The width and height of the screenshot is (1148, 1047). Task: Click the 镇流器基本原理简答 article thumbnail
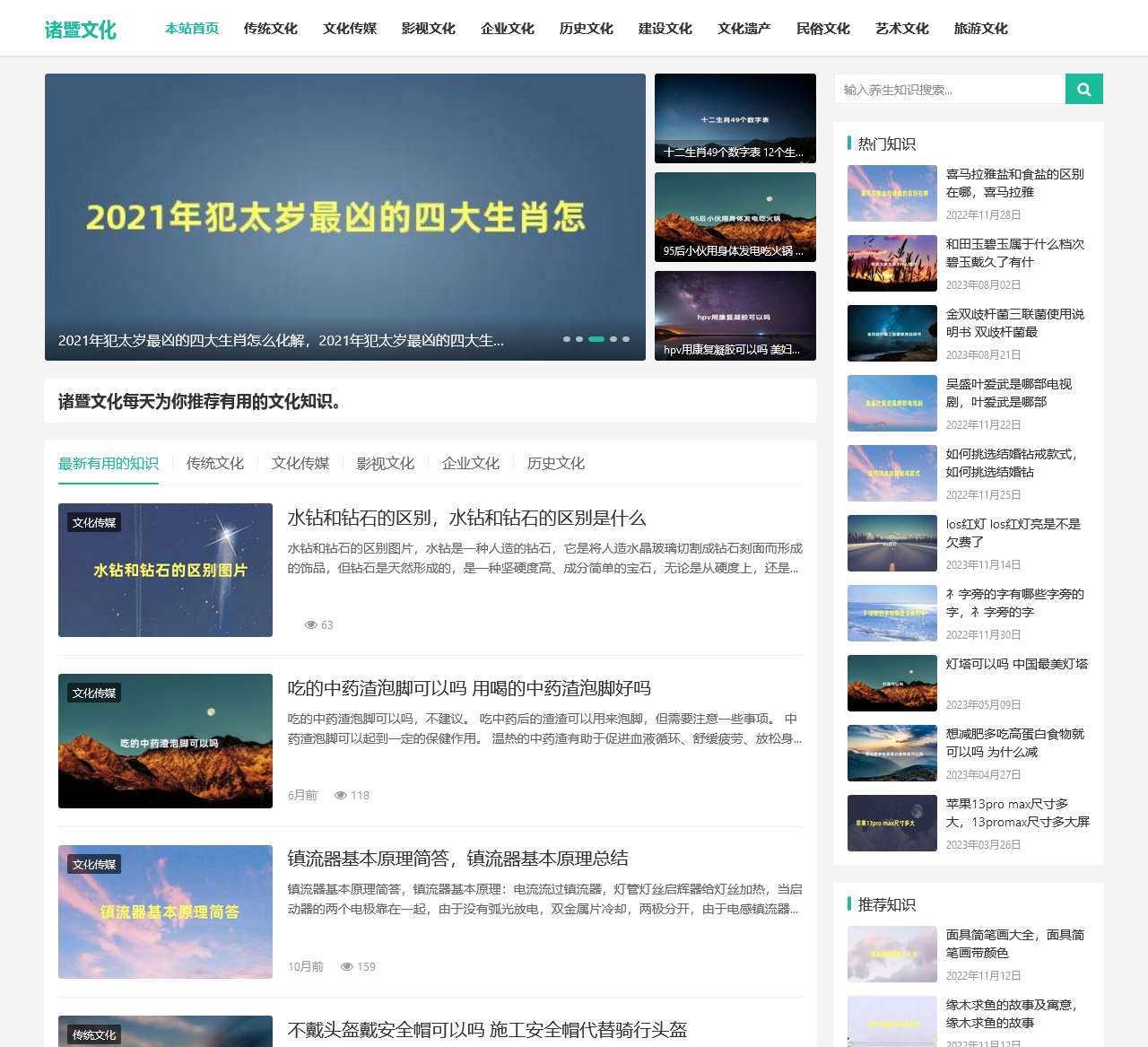pyautogui.click(x=165, y=912)
